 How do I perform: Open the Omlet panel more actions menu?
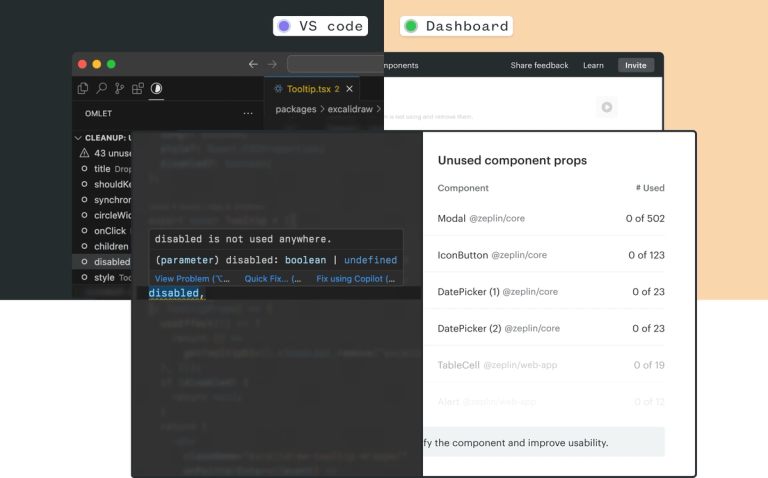pyautogui.click(x=248, y=113)
